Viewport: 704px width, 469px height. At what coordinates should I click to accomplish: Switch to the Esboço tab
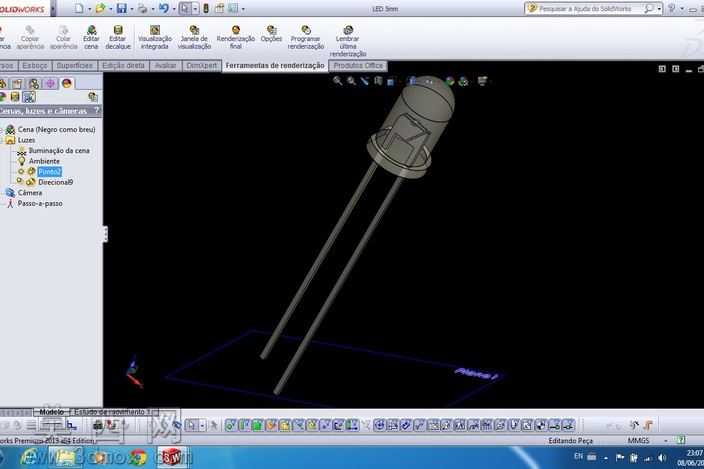pos(35,66)
